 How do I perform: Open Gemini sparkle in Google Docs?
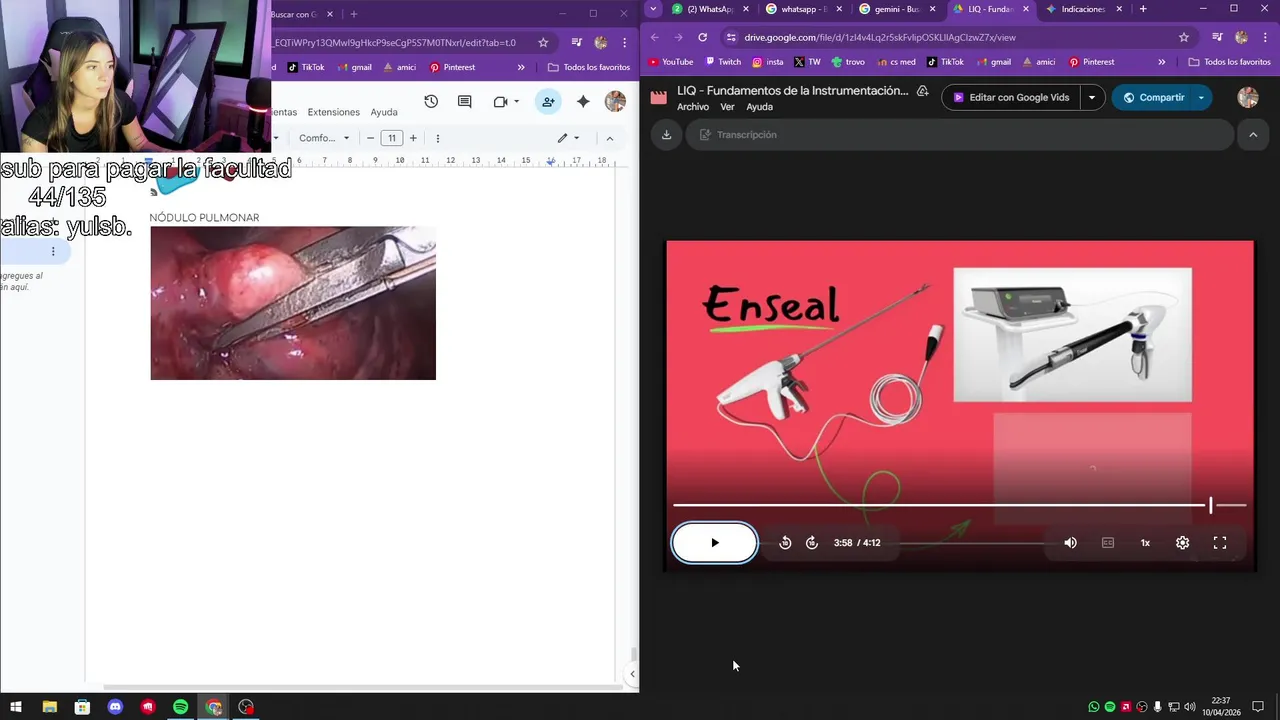click(583, 102)
